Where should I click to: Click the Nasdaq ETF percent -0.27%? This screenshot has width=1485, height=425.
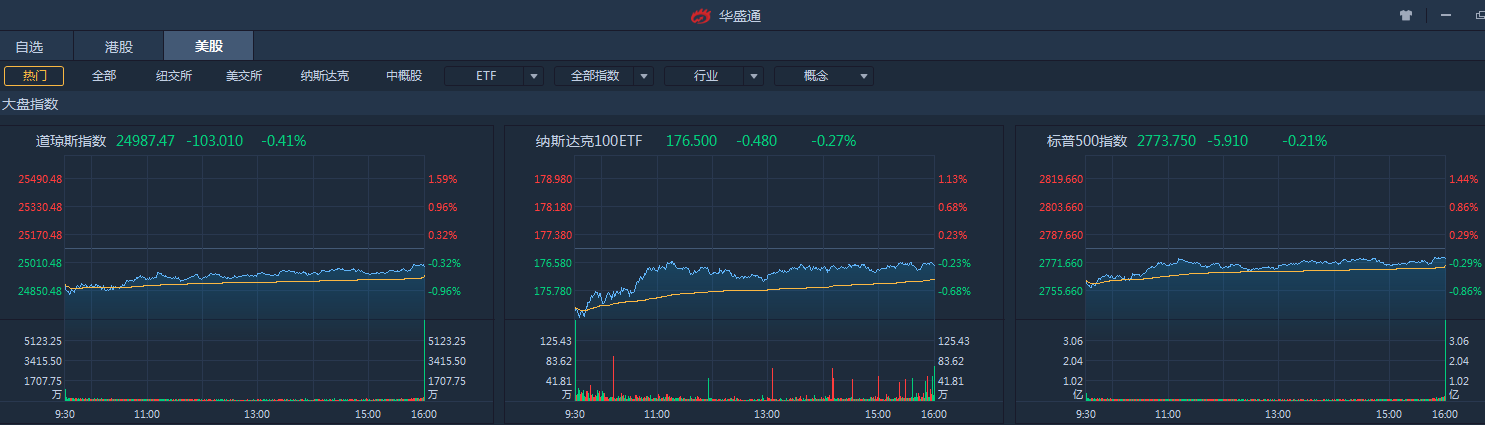click(834, 141)
